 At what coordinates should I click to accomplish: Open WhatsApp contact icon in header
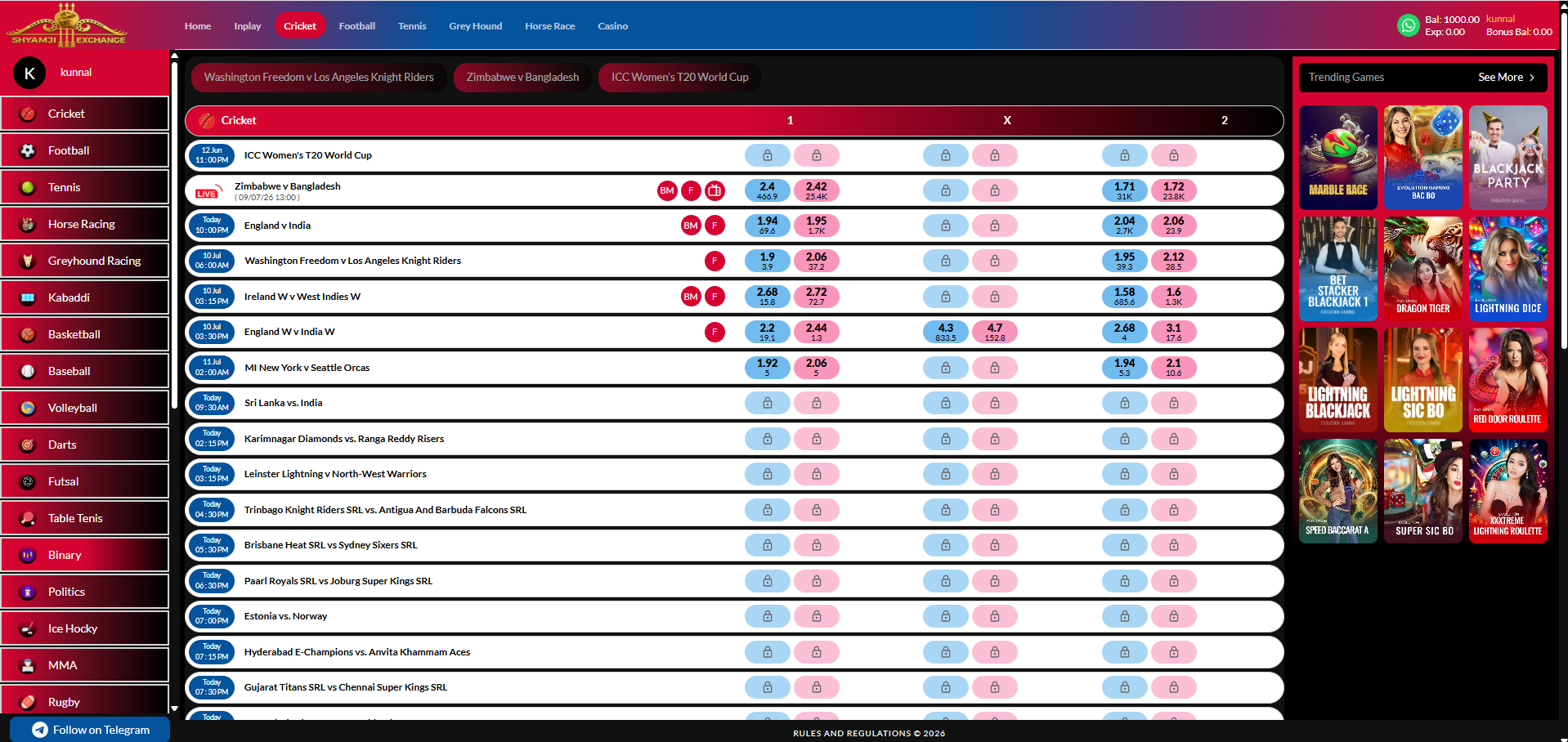(x=1408, y=25)
